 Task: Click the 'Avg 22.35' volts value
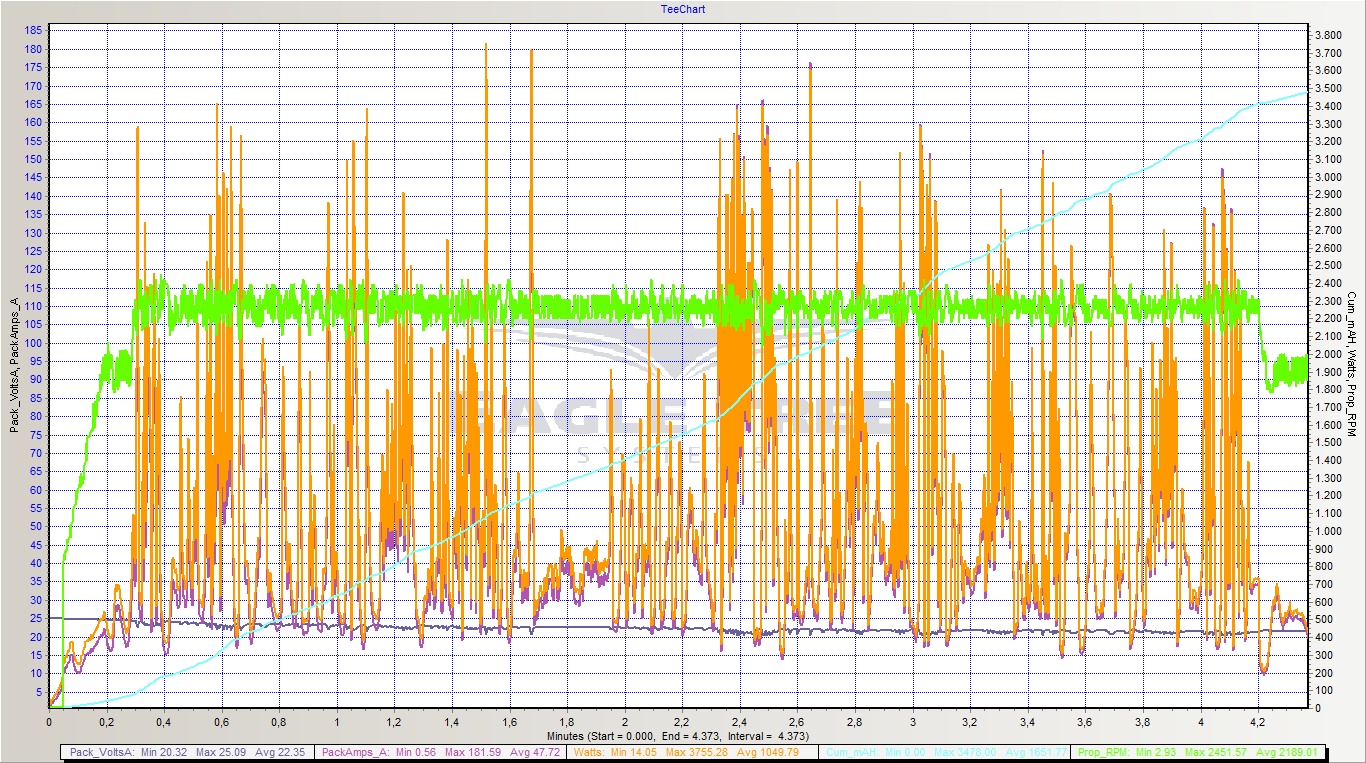click(x=280, y=752)
